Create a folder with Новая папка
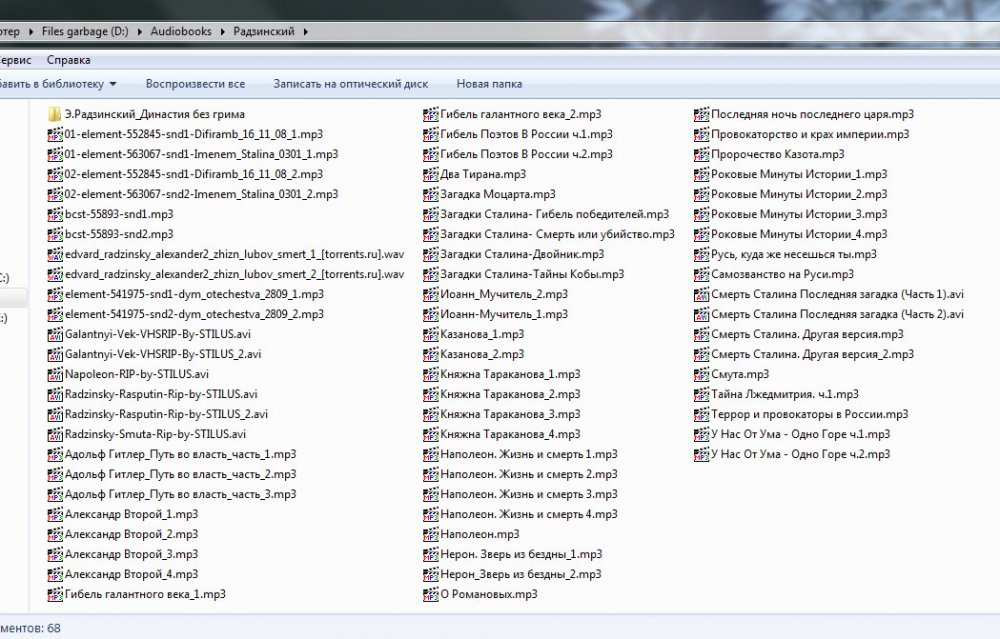1000x639 pixels. pos(489,84)
